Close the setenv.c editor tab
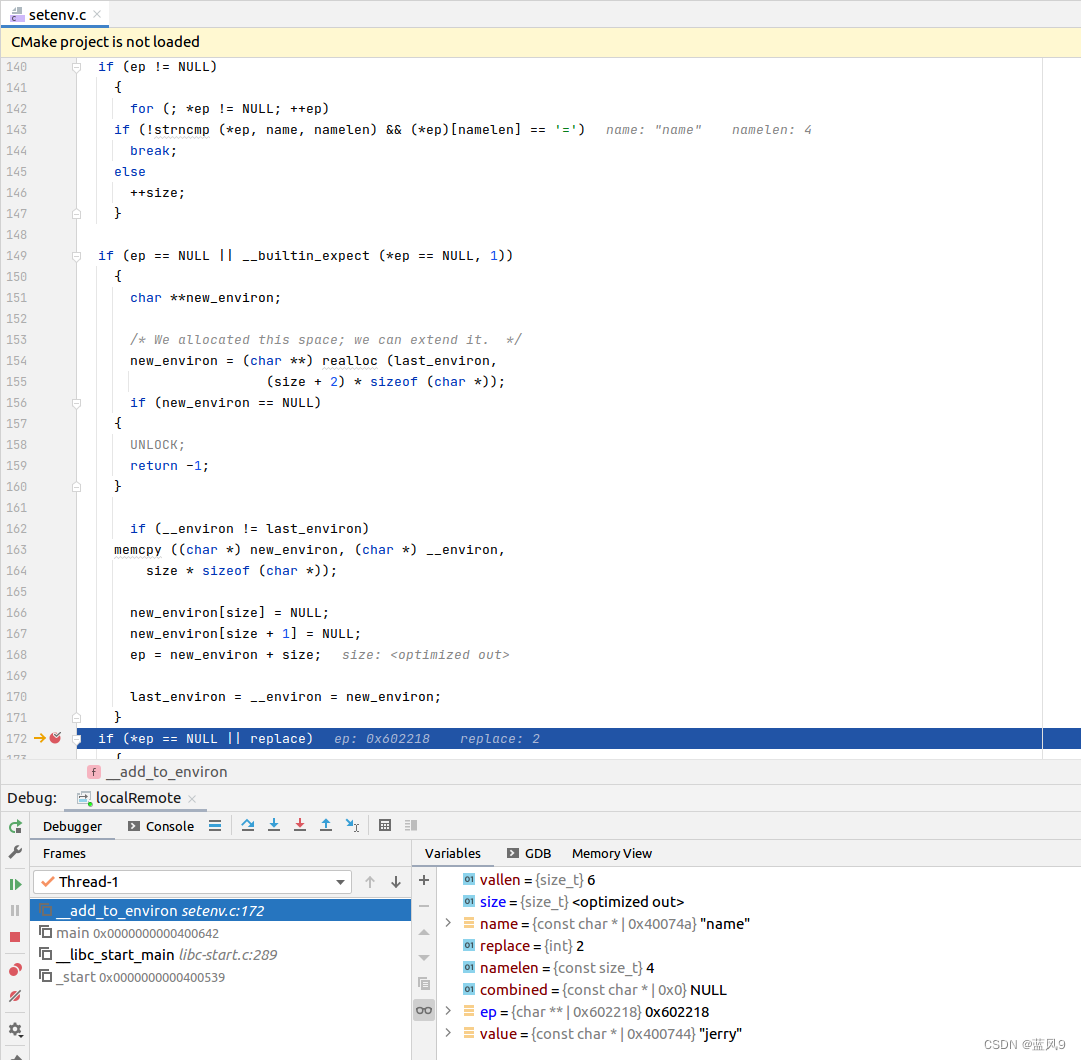This screenshot has height=1060, width=1081. click(97, 14)
